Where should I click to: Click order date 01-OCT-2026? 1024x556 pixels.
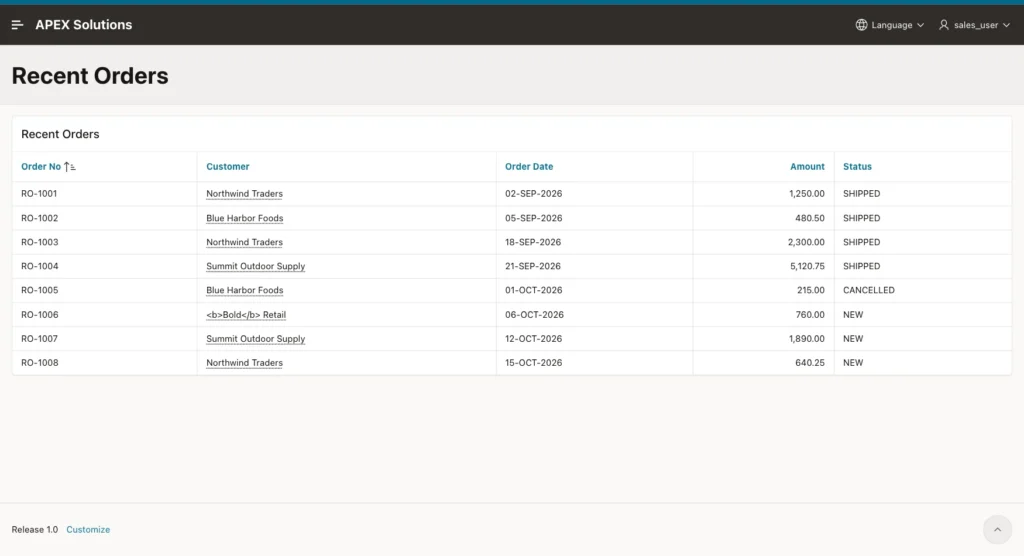[534, 290]
